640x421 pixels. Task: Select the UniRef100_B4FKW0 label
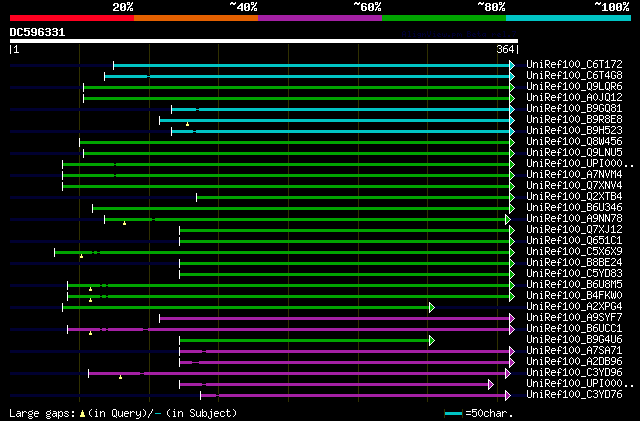574,296
